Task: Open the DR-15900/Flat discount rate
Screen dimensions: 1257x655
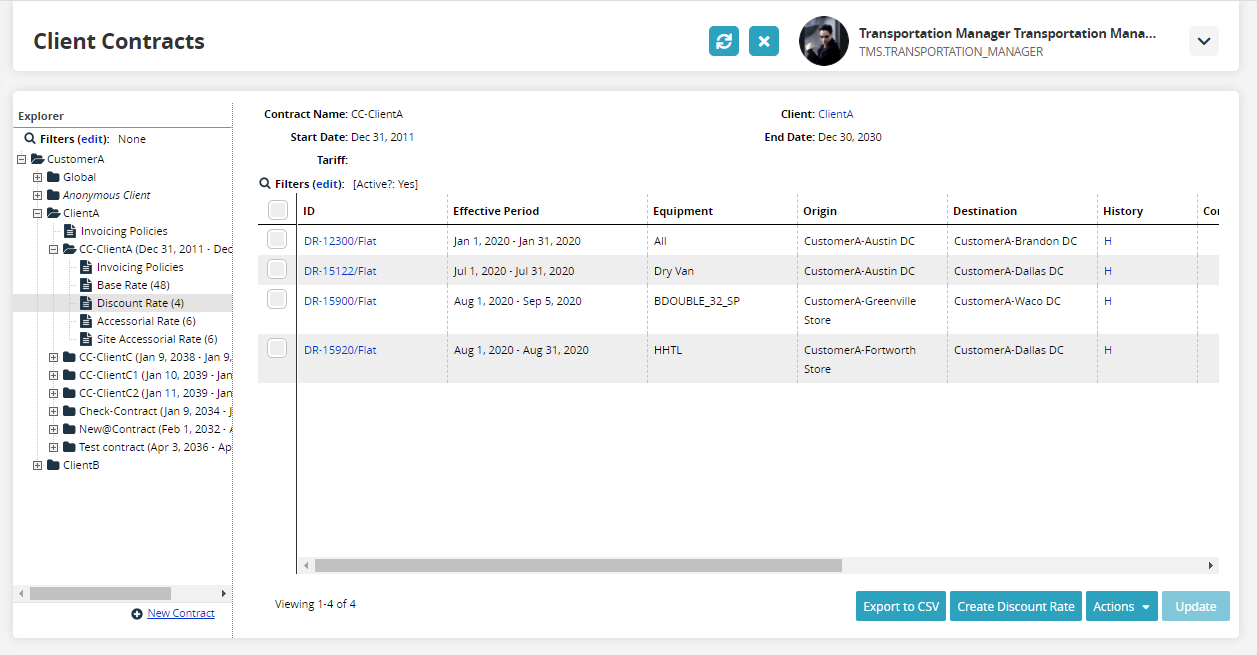Action: pyautogui.click(x=340, y=301)
